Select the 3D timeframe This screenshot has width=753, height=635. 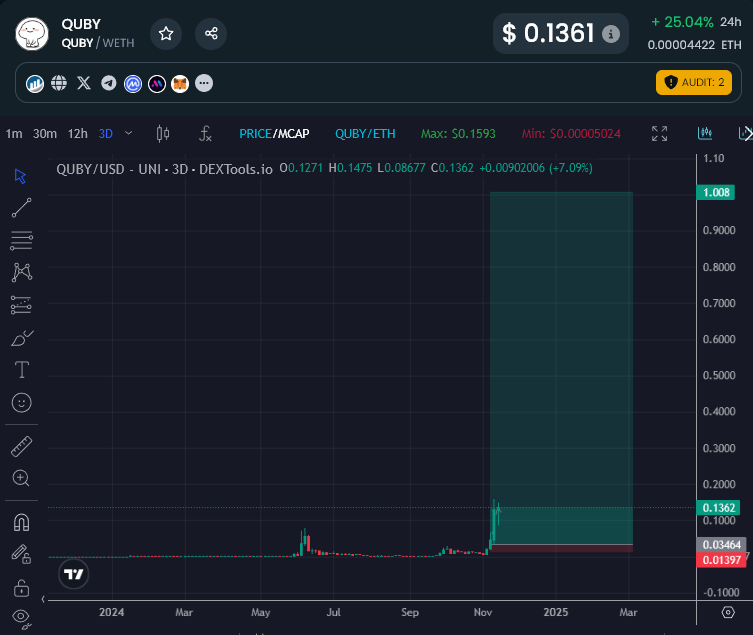click(x=106, y=134)
